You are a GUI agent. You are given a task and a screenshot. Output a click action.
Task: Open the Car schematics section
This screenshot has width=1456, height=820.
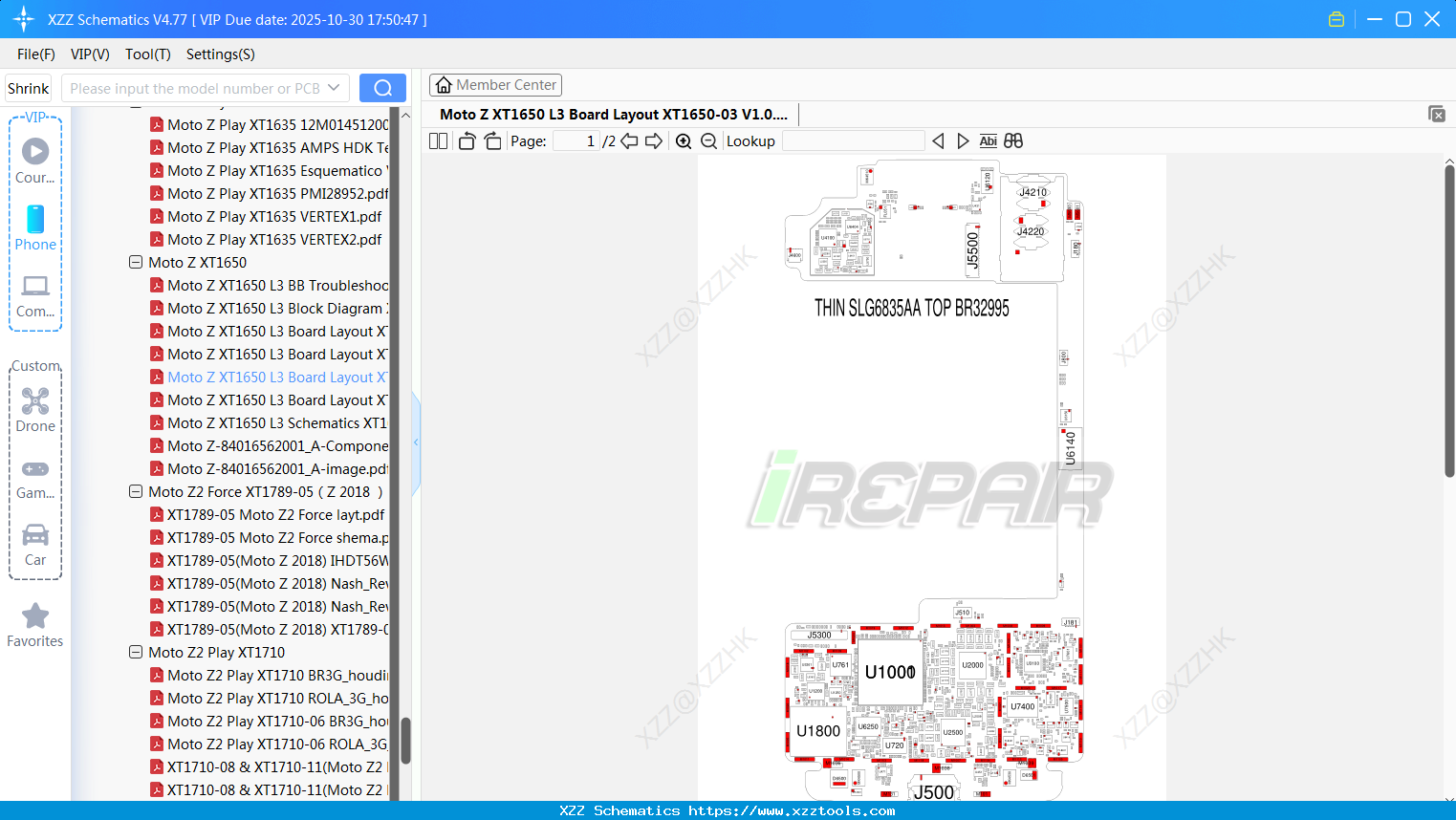35,535
